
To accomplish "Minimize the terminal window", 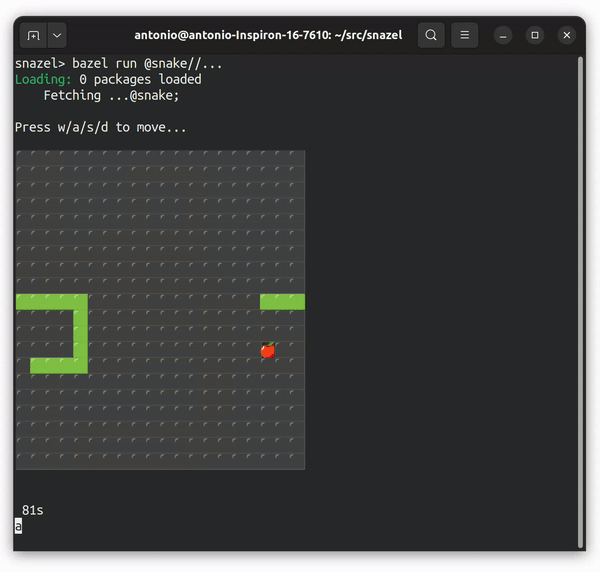I will tap(503, 36).
